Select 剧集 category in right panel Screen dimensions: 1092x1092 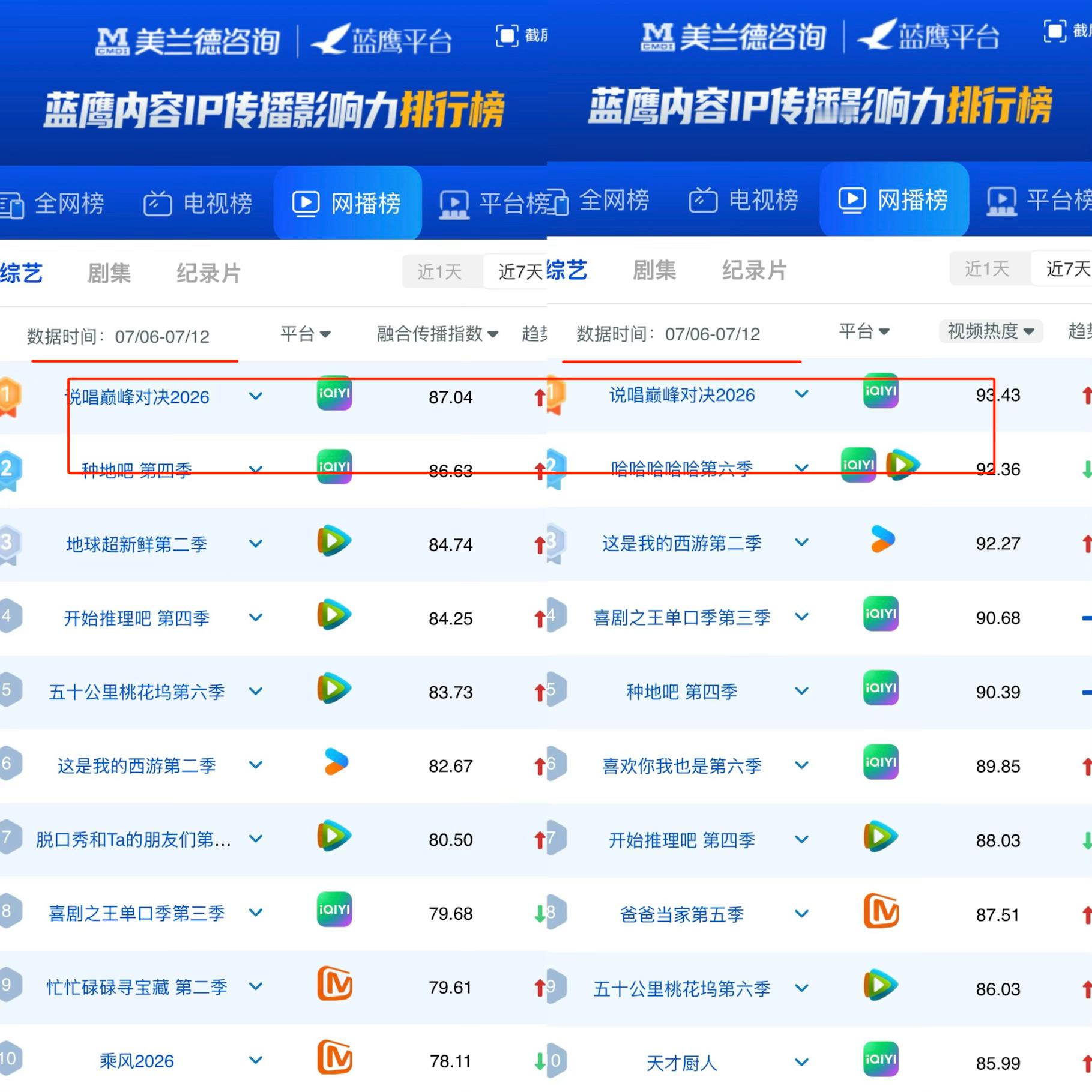[654, 270]
